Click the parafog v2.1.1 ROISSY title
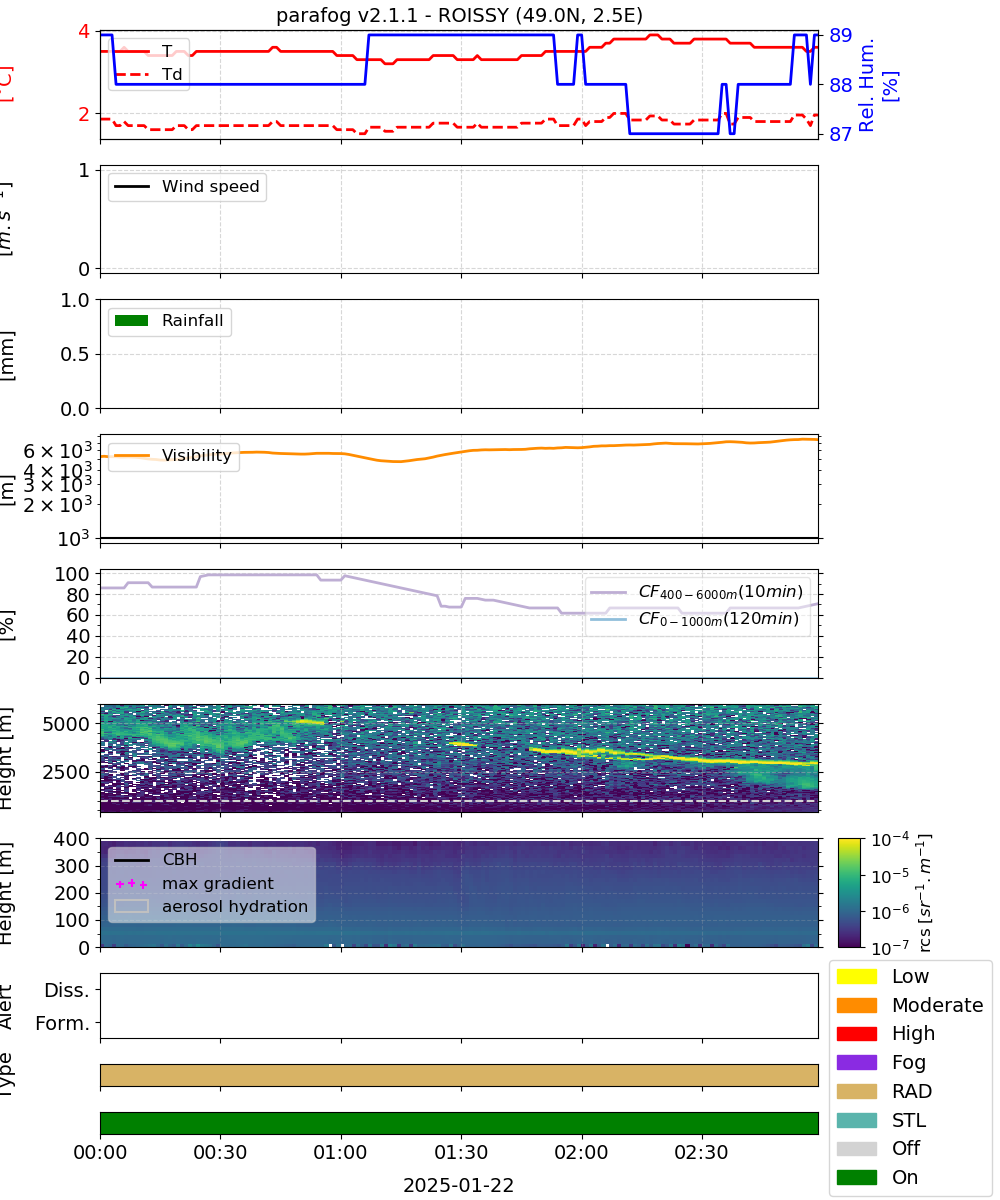Screen dimensions: 1000x1200 tap(460, 15)
